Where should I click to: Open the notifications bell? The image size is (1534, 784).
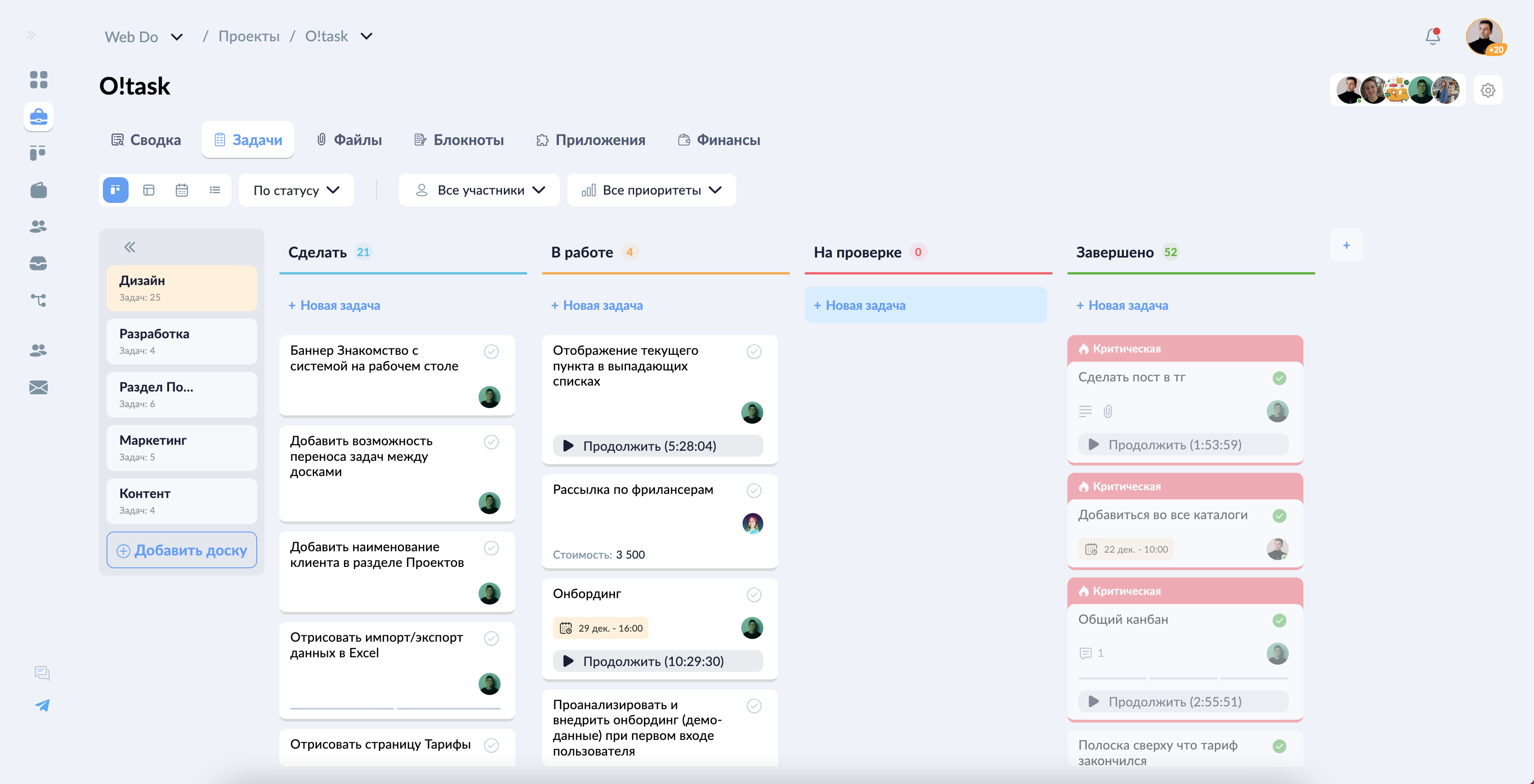tap(1432, 37)
